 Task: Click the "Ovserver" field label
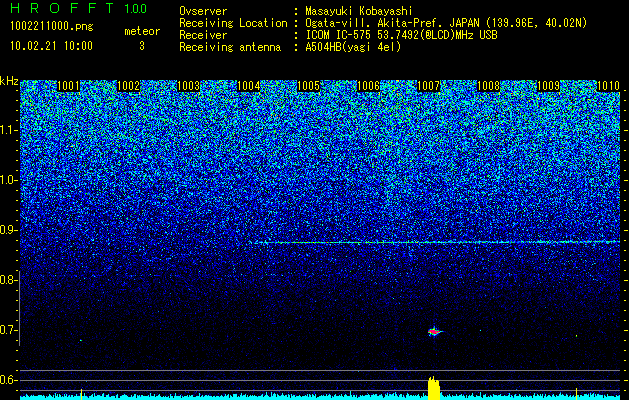(203, 11)
